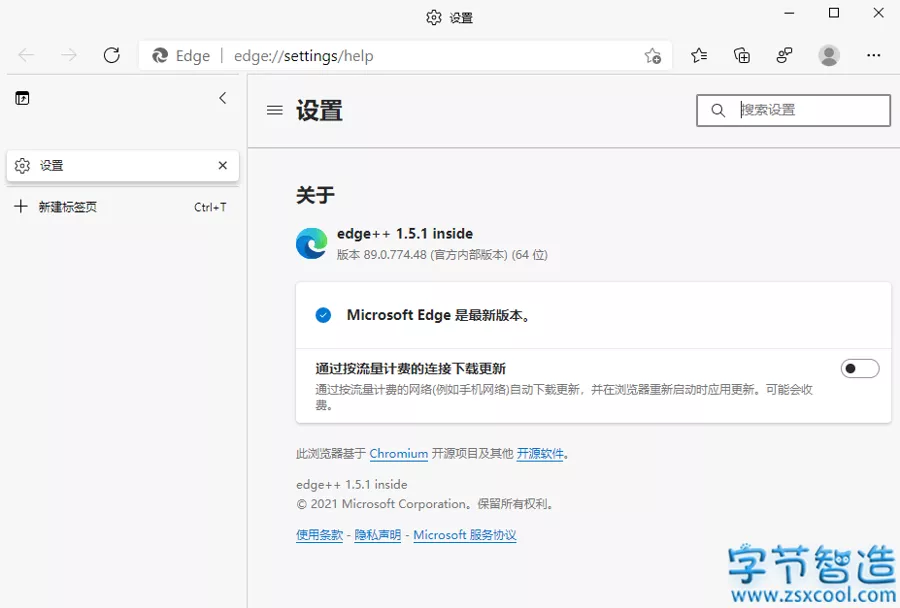Image resolution: width=900 pixels, height=608 pixels.
Task: Open the Favorites list icon
Action: pyautogui.click(x=699, y=55)
